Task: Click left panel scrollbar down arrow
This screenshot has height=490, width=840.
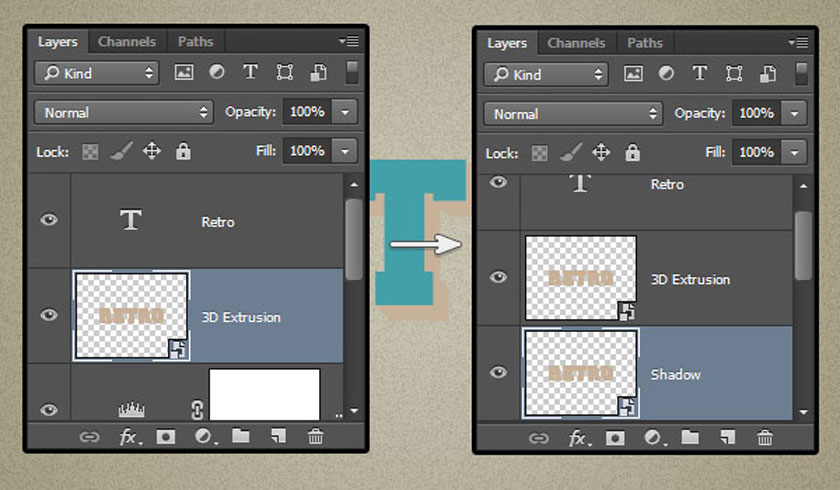Action: tap(354, 411)
